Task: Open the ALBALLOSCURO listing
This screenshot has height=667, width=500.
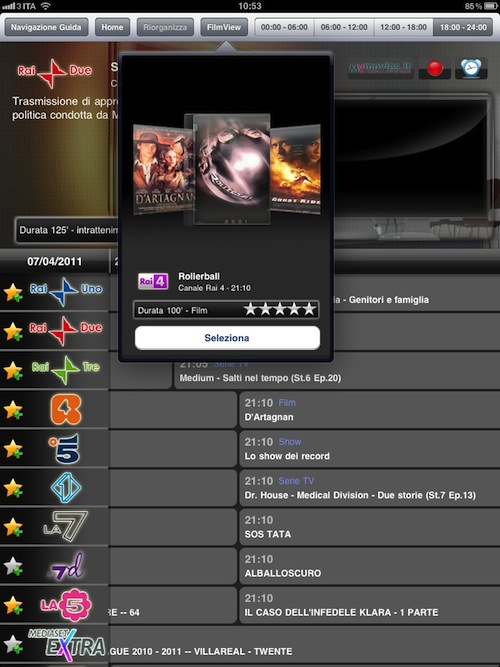Action: 369,566
